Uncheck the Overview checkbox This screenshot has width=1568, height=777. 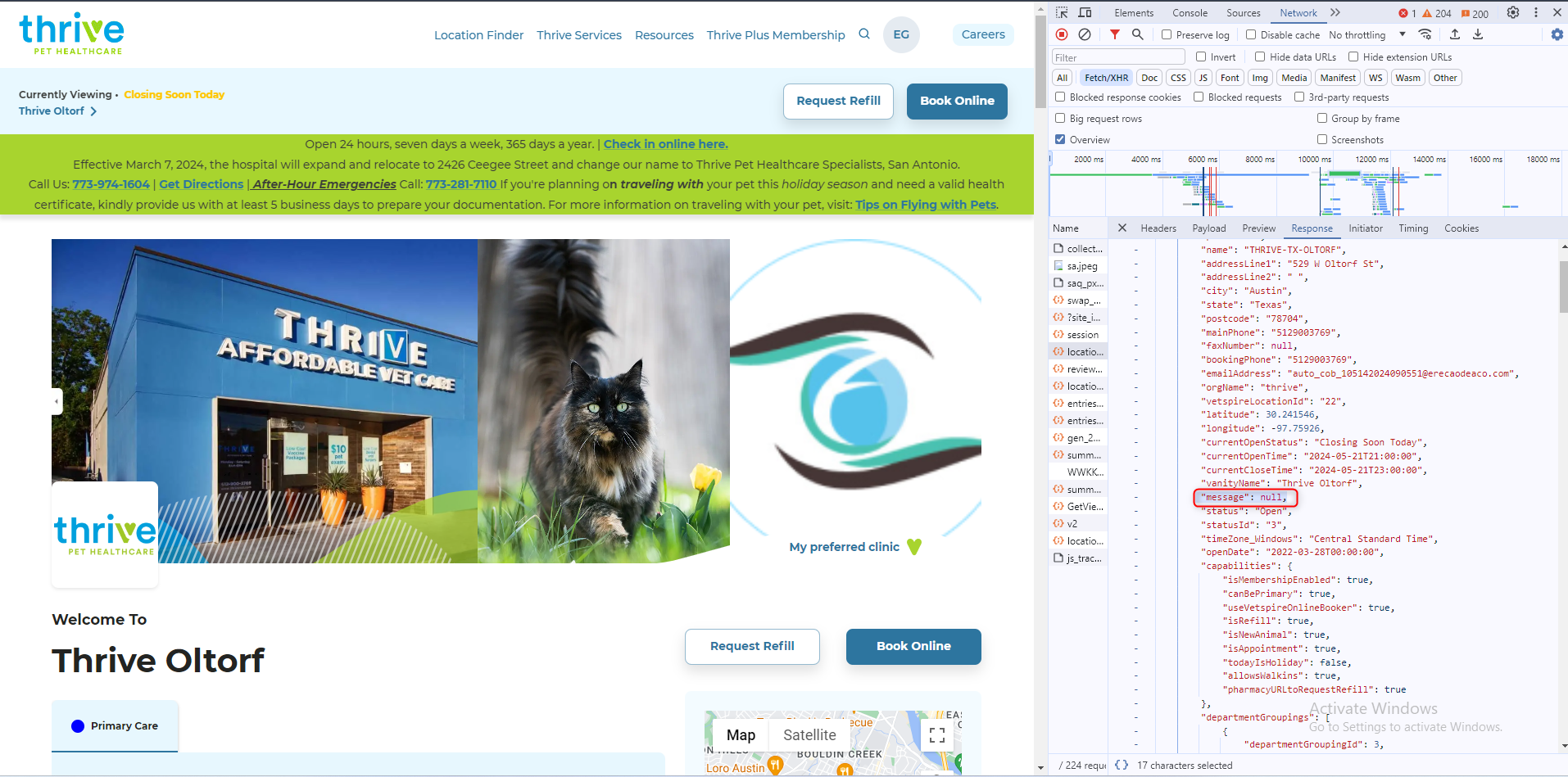(1060, 139)
